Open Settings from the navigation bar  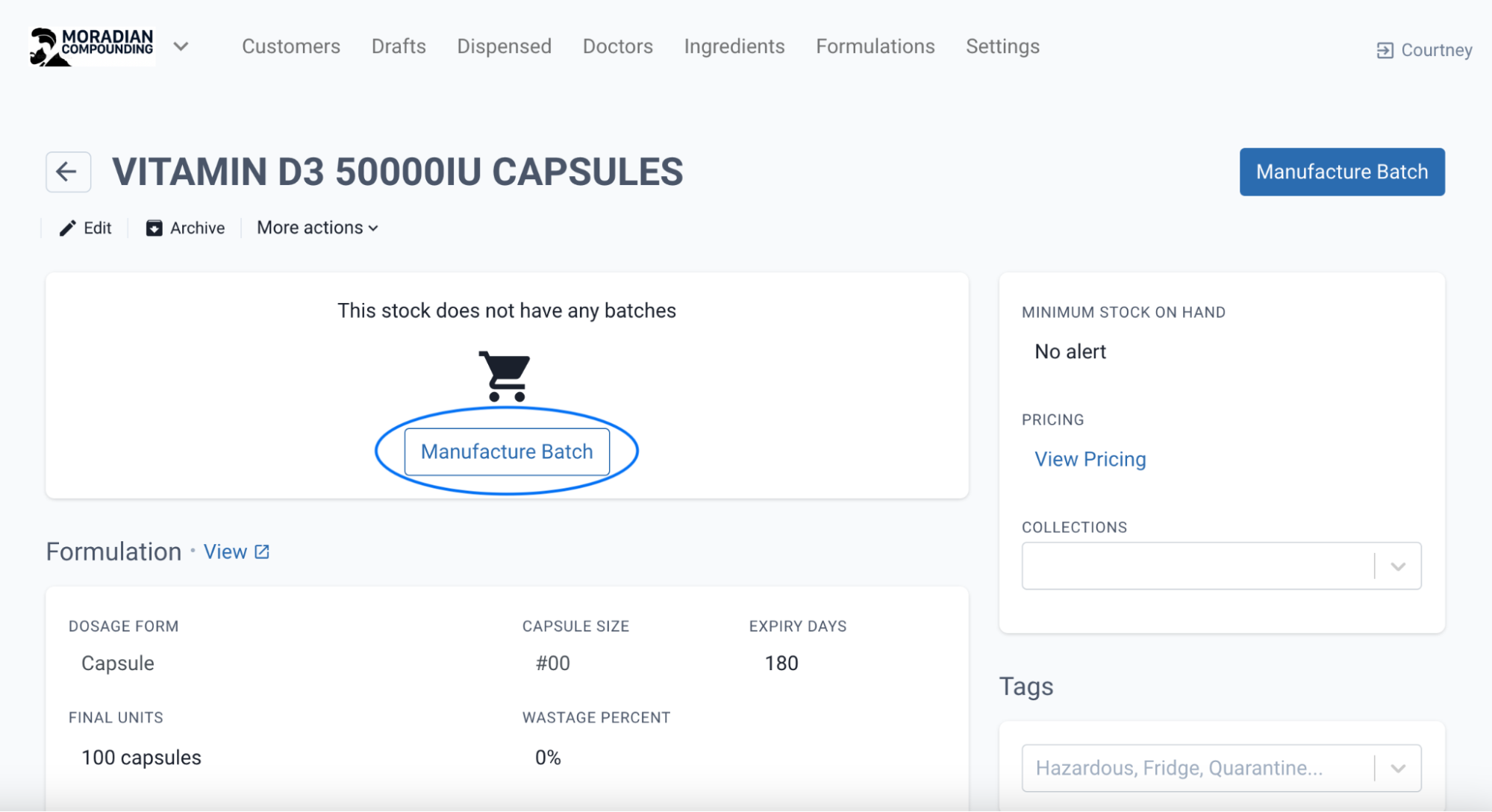(x=1002, y=46)
